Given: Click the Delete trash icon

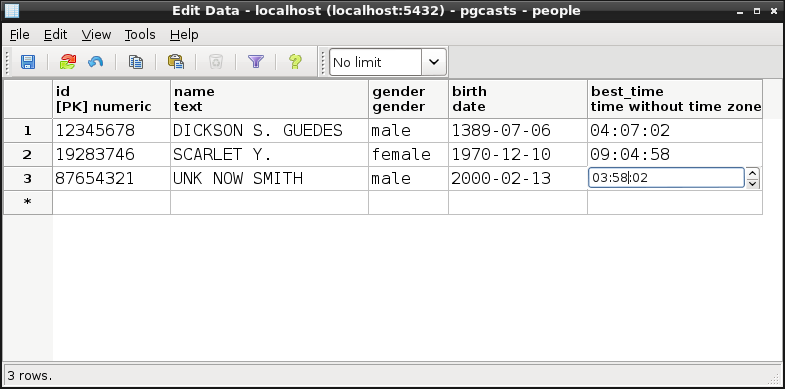Looking at the screenshot, I should [x=216, y=62].
